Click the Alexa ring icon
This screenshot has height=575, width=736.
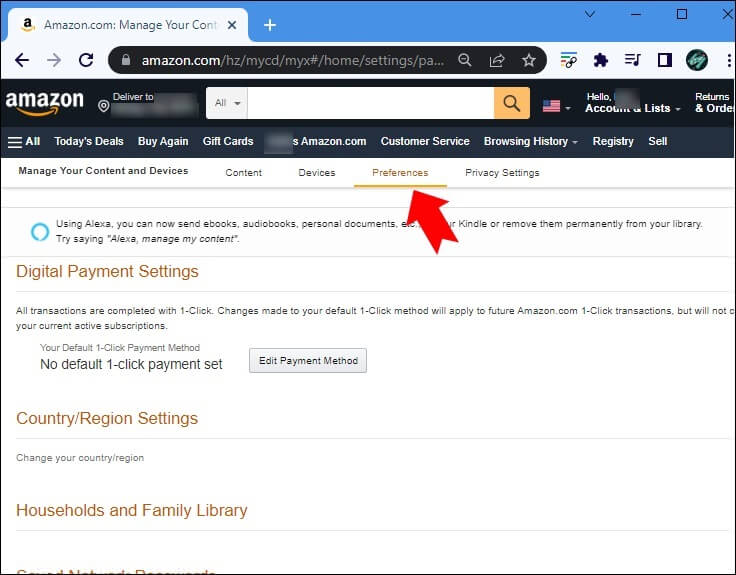pos(40,231)
